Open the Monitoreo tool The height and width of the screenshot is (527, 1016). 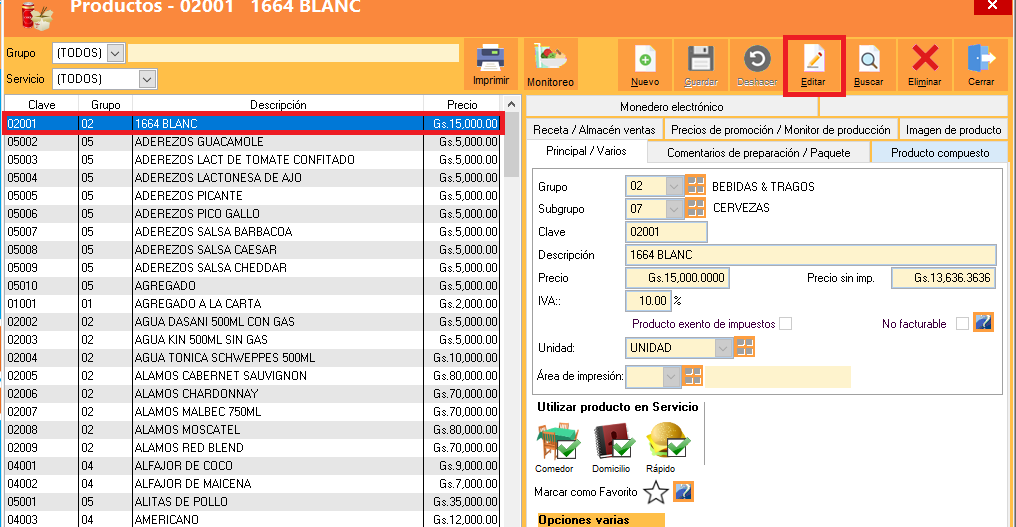(550, 64)
